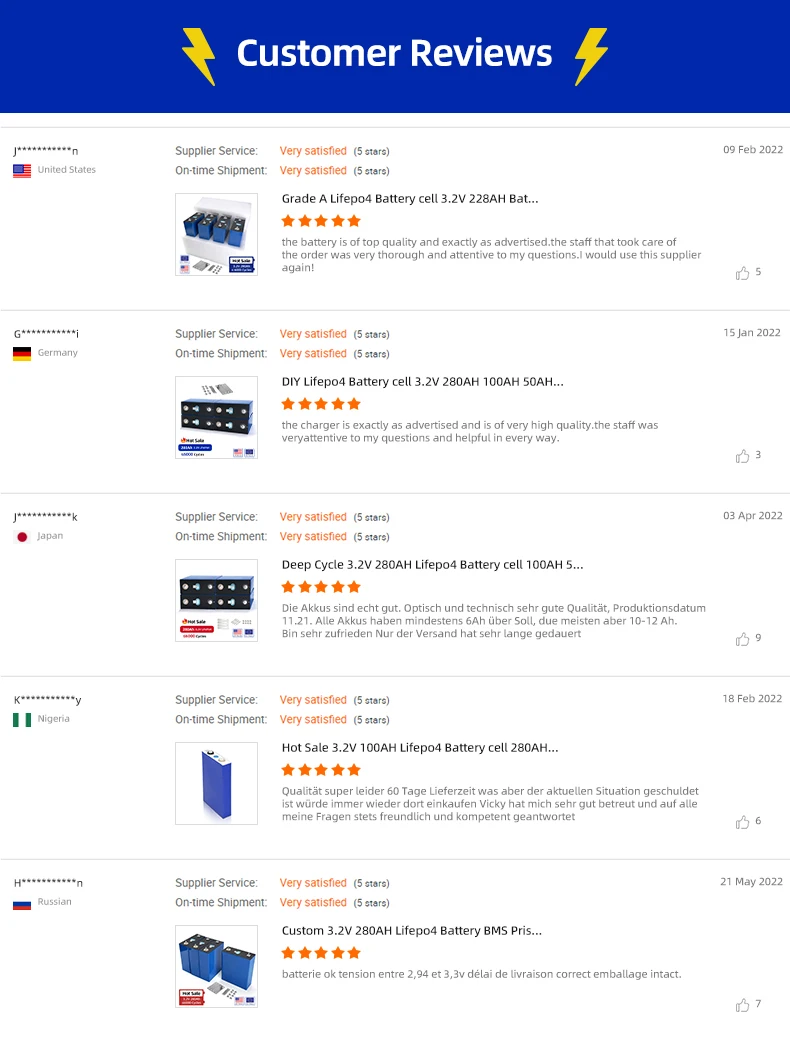This screenshot has width=790, height=1041.
Task: Click the Russian flag icon
Action: click(22, 903)
